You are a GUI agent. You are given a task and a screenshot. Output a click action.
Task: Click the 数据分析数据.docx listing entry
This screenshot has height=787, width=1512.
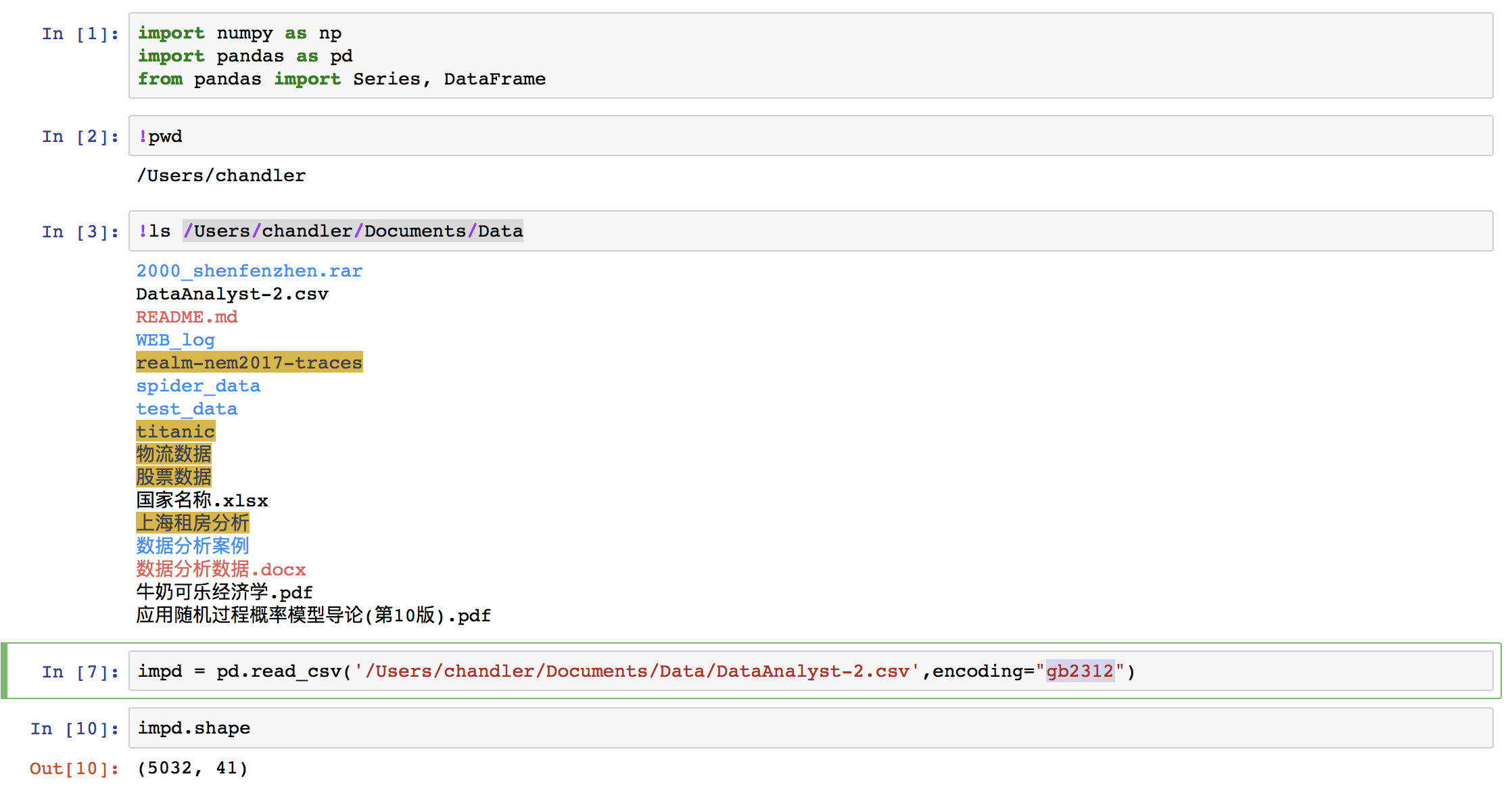pos(220,569)
